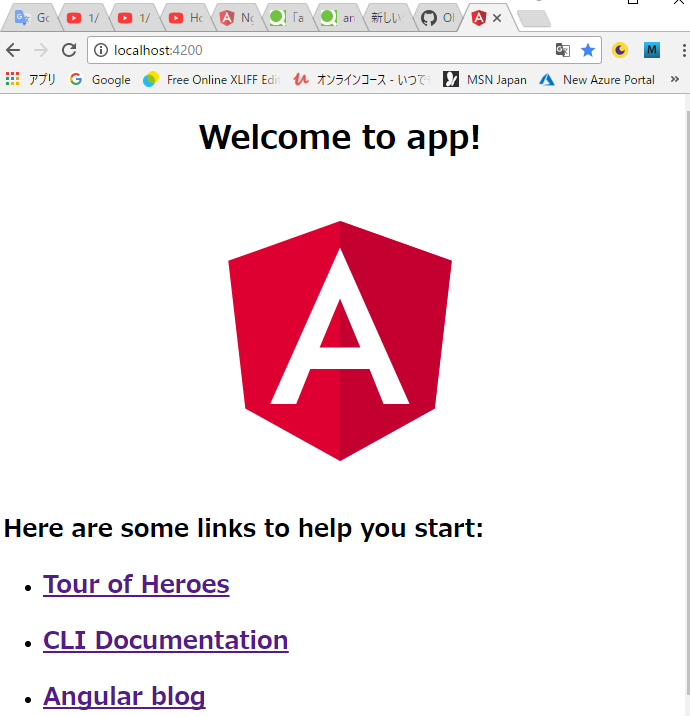
Task: Click the Angular logo image
Action: click(x=340, y=341)
